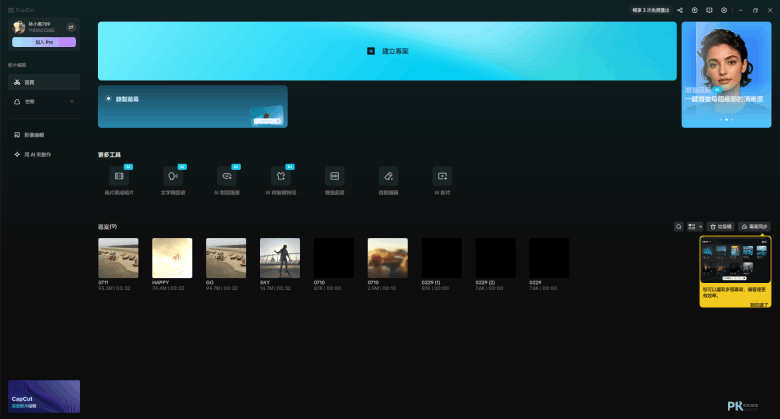
Task: Click the '93.3M | 00:32' project info text
Action: pos(114,288)
